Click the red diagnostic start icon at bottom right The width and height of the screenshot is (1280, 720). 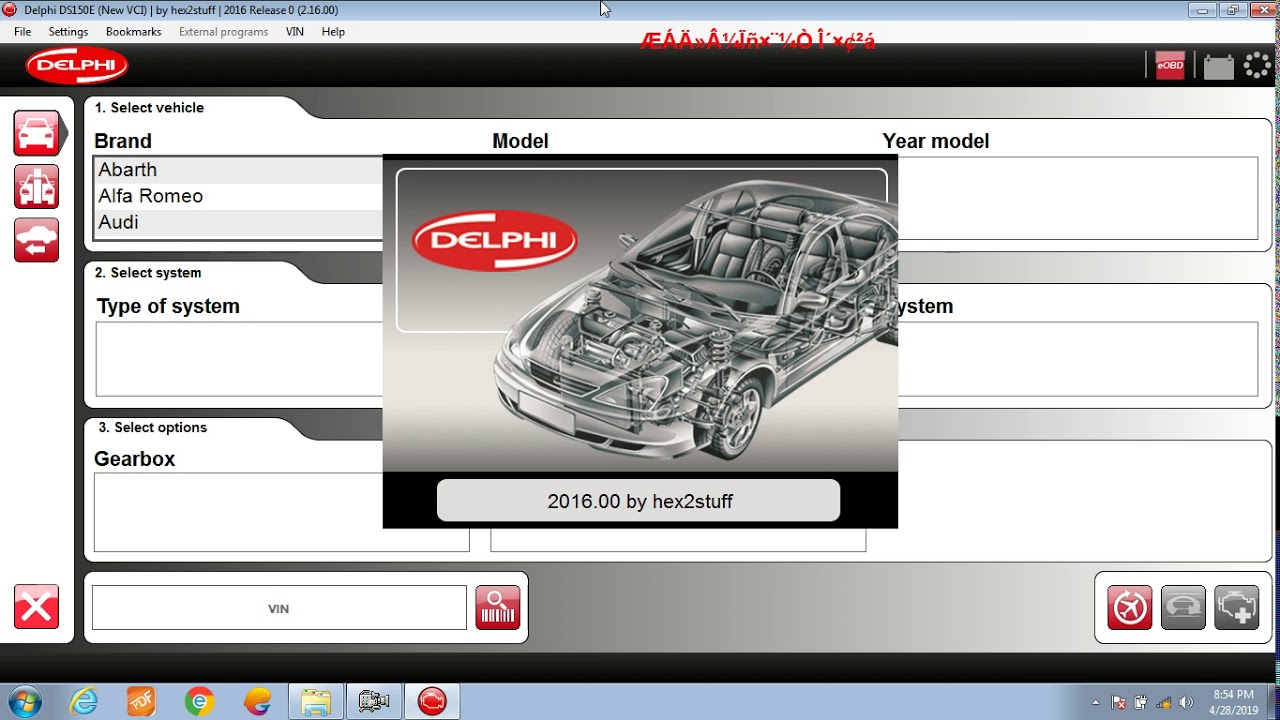pyautogui.click(x=1130, y=607)
